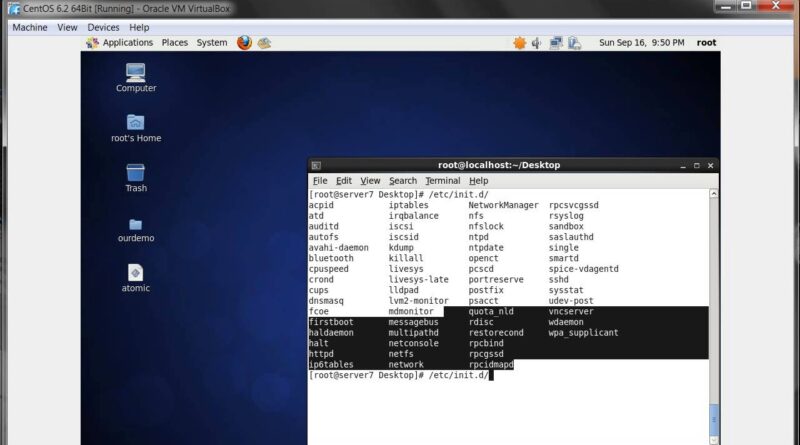Open the VirtualBox Machine menu
Viewport: 800px width, 445px height.
point(30,27)
